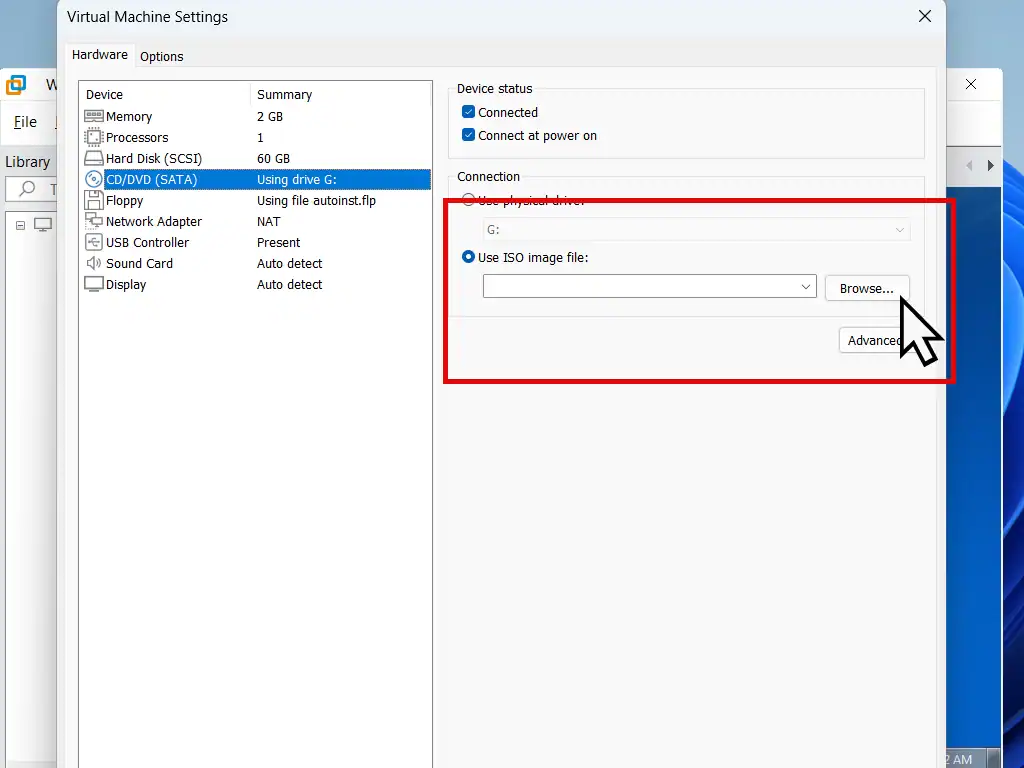Click the USB Controller icon
The height and width of the screenshot is (768, 1024).
tap(94, 243)
